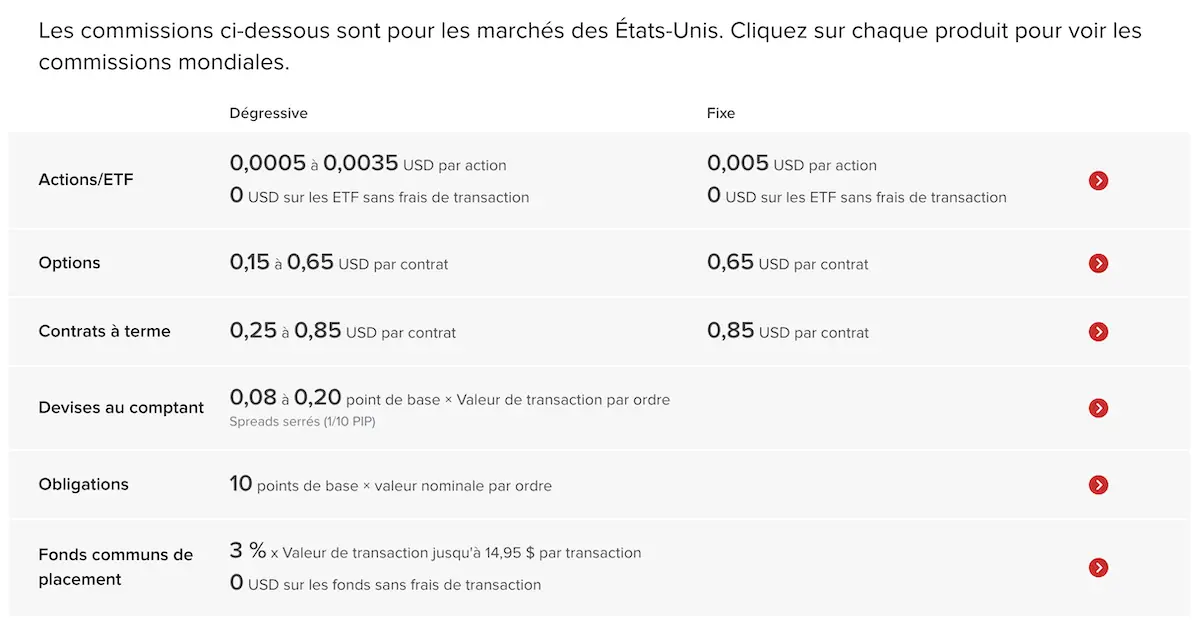Click the Devises au comptant label
The image size is (1200, 639).
[121, 408]
